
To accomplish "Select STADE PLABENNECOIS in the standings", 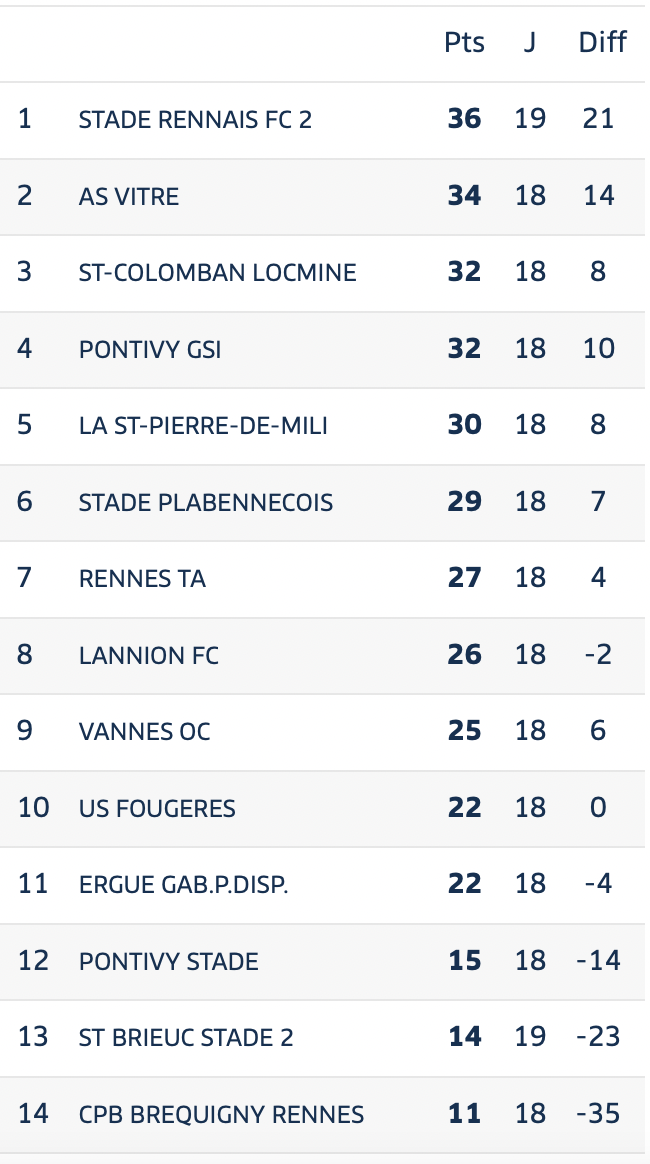I will 206,503.
